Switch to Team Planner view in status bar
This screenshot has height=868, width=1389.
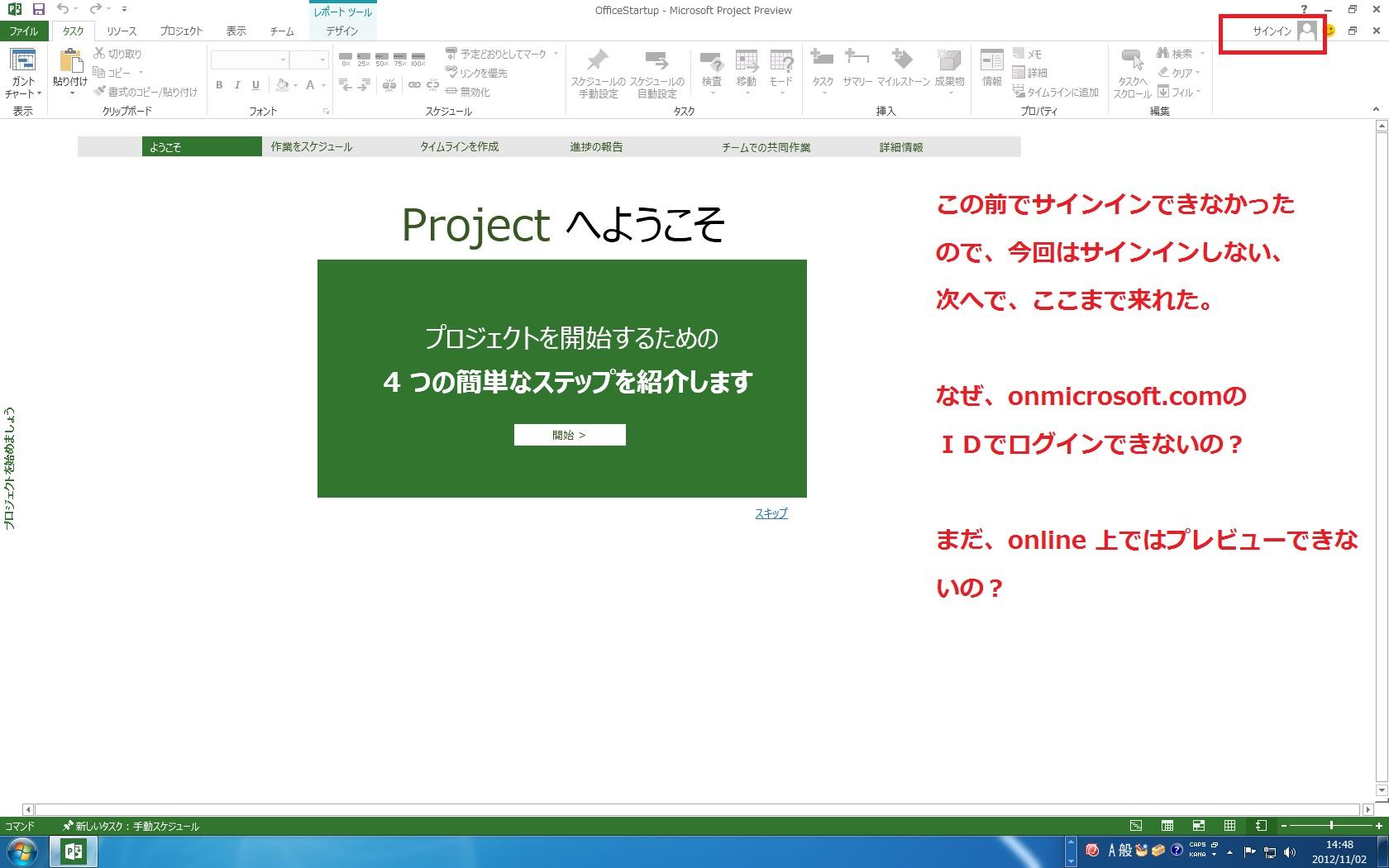pyautogui.click(x=1199, y=826)
